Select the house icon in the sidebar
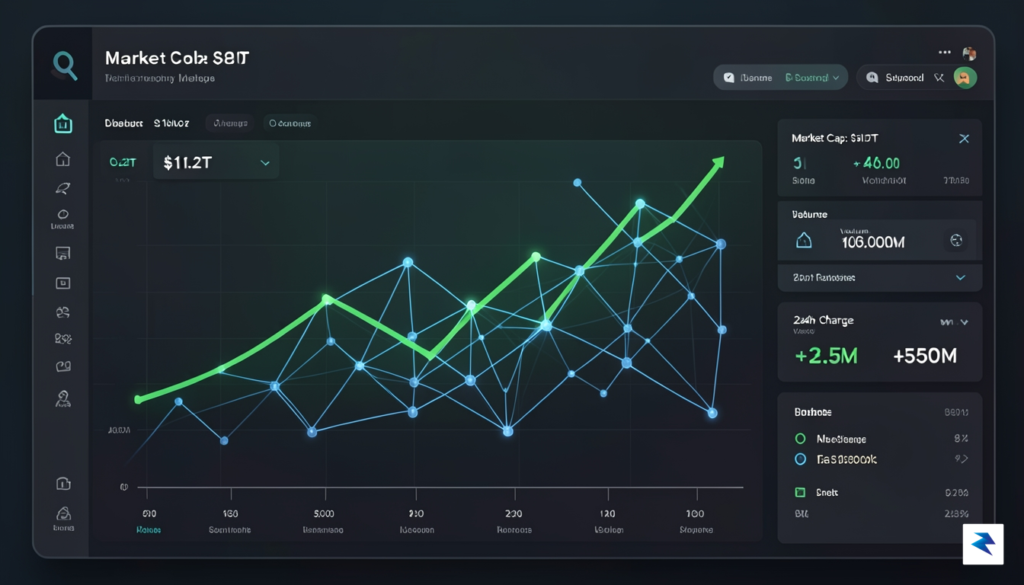The image size is (1024, 585). click(63, 159)
